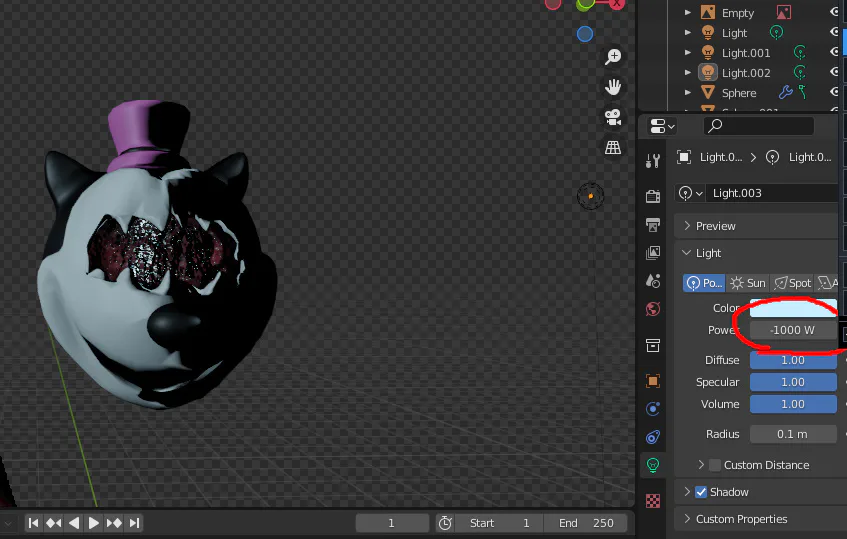This screenshot has height=539, width=847.
Task: Switch perspective/orthographic with the grid icon
Action: coord(613,147)
